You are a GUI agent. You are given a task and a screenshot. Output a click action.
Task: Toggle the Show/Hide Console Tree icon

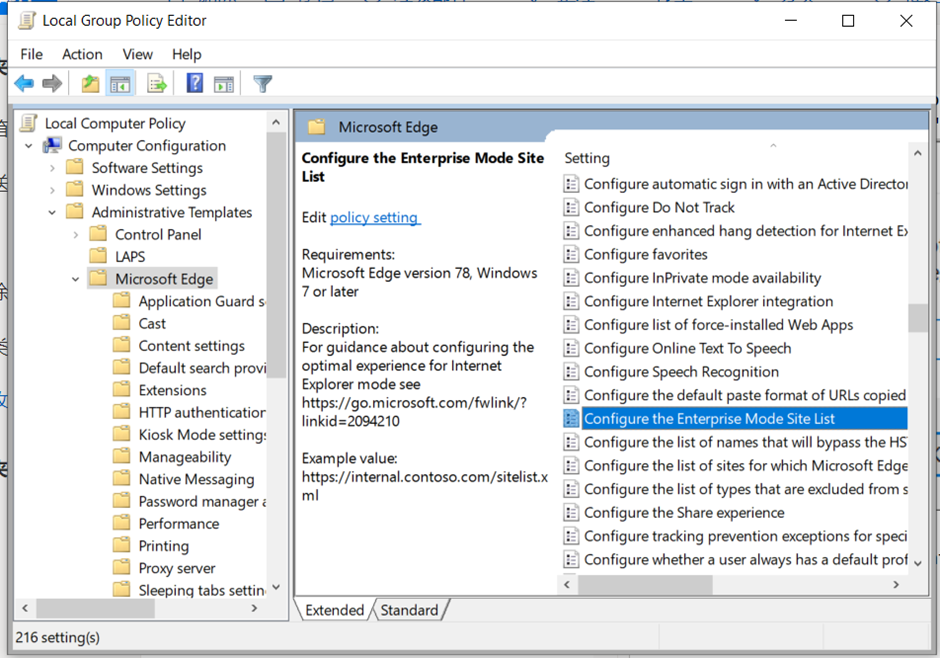point(120,83)
